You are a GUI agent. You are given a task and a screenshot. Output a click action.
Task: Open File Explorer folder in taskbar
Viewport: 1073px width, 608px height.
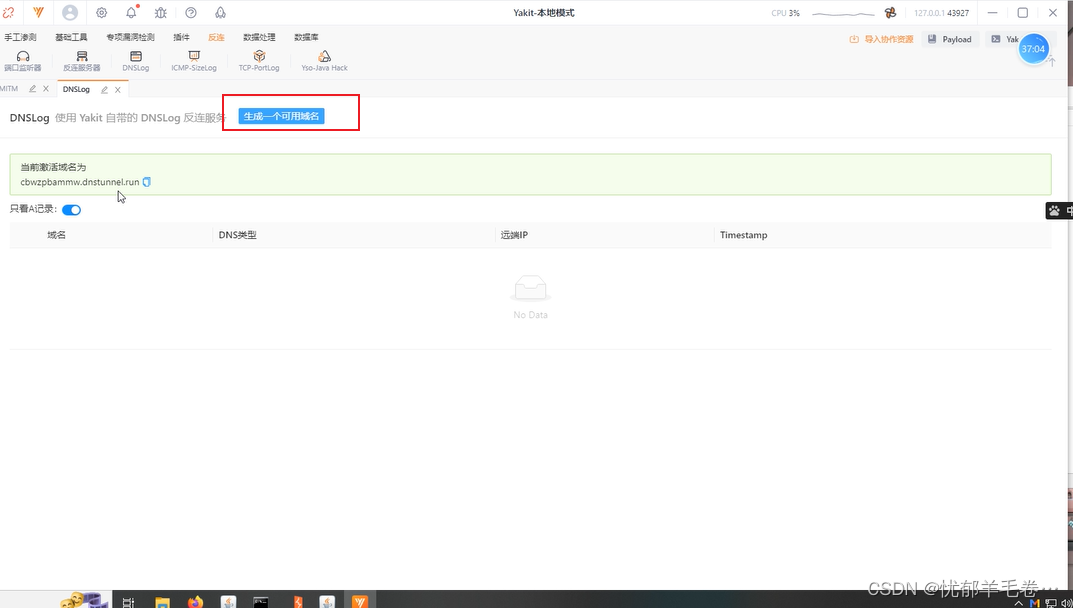point(162,602)
